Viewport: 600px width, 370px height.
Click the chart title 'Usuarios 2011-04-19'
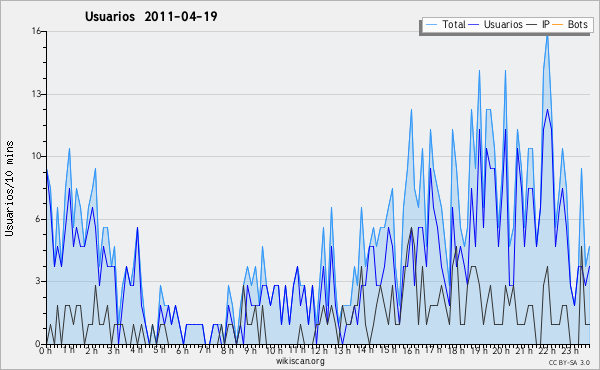(x=151, y=16)
